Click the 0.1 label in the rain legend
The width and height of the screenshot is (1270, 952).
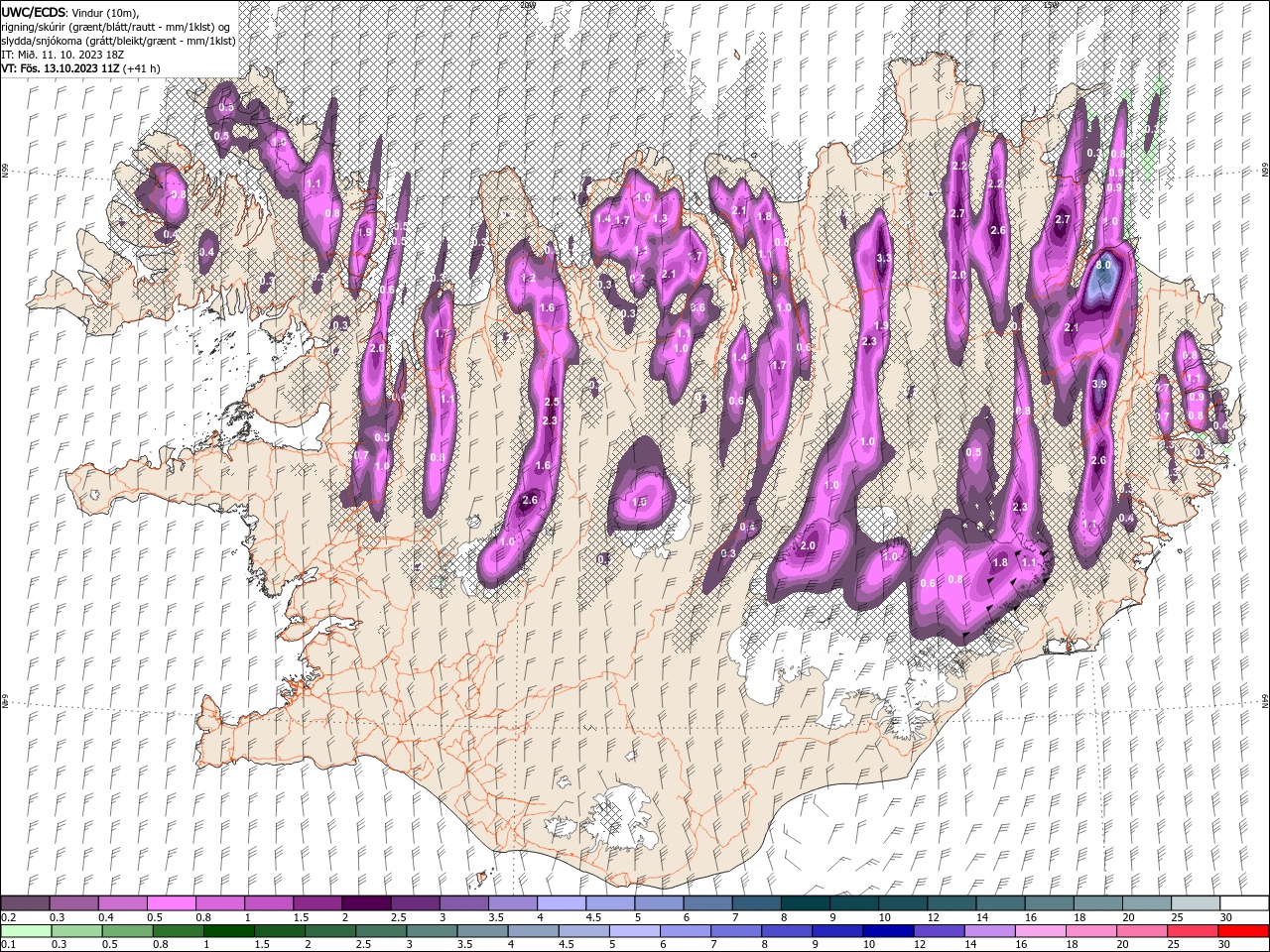[x=8, y=945]
